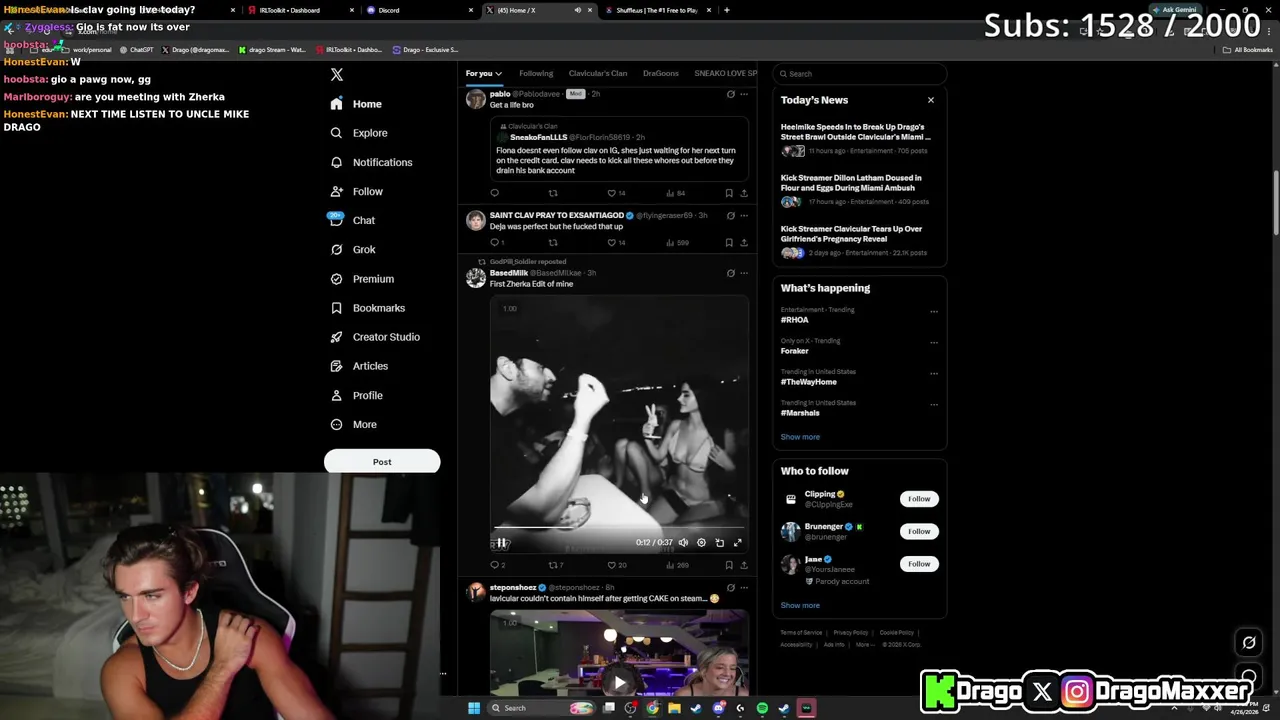Click the Windows Start button

pos(474,708)
